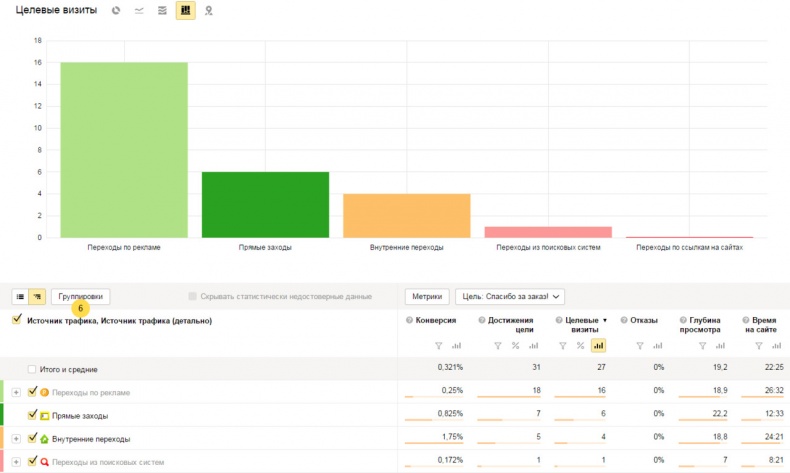
Task: Switch the table to flat list view
Action: (20, 296)
